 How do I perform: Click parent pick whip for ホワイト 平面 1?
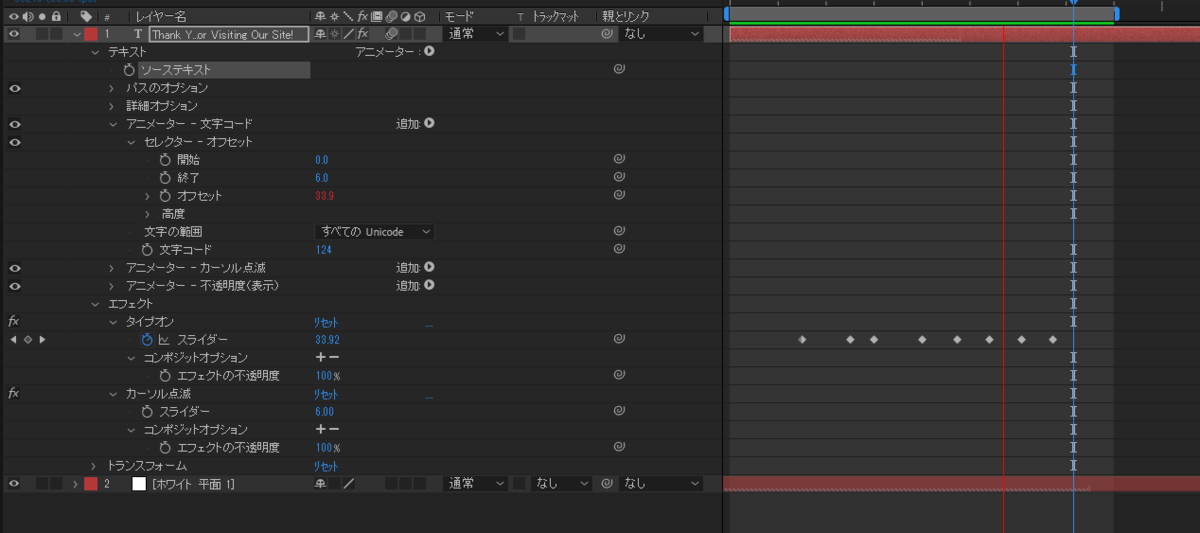tap(607, 484)
